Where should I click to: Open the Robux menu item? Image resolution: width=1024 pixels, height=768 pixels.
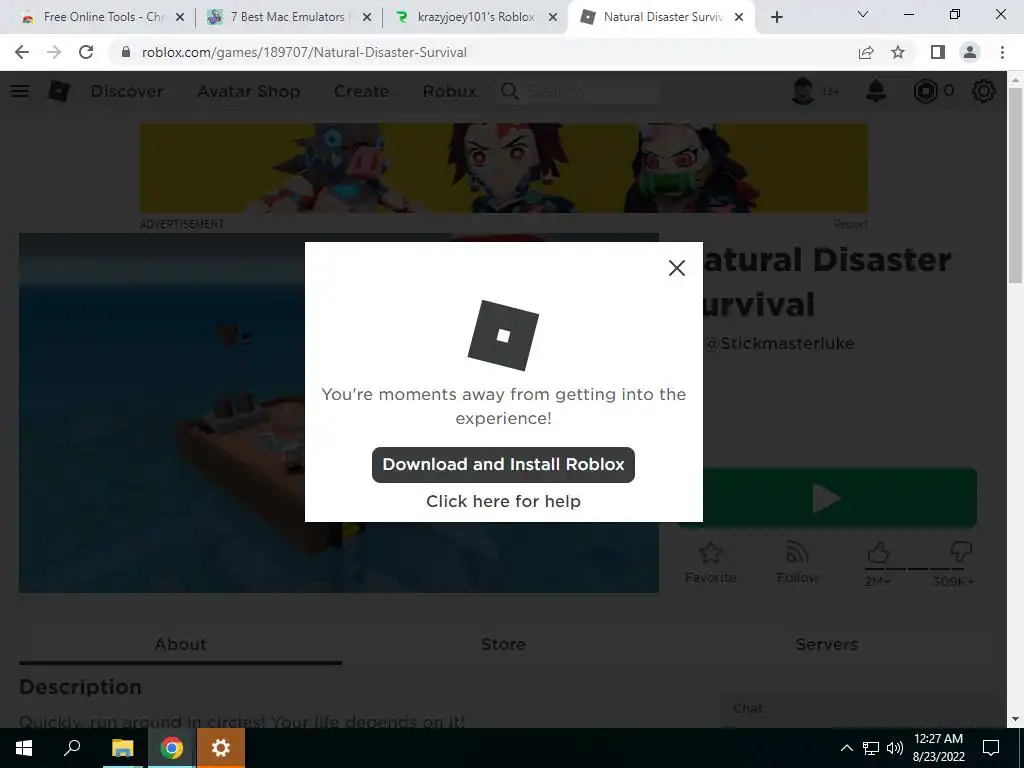click(449, 91)
